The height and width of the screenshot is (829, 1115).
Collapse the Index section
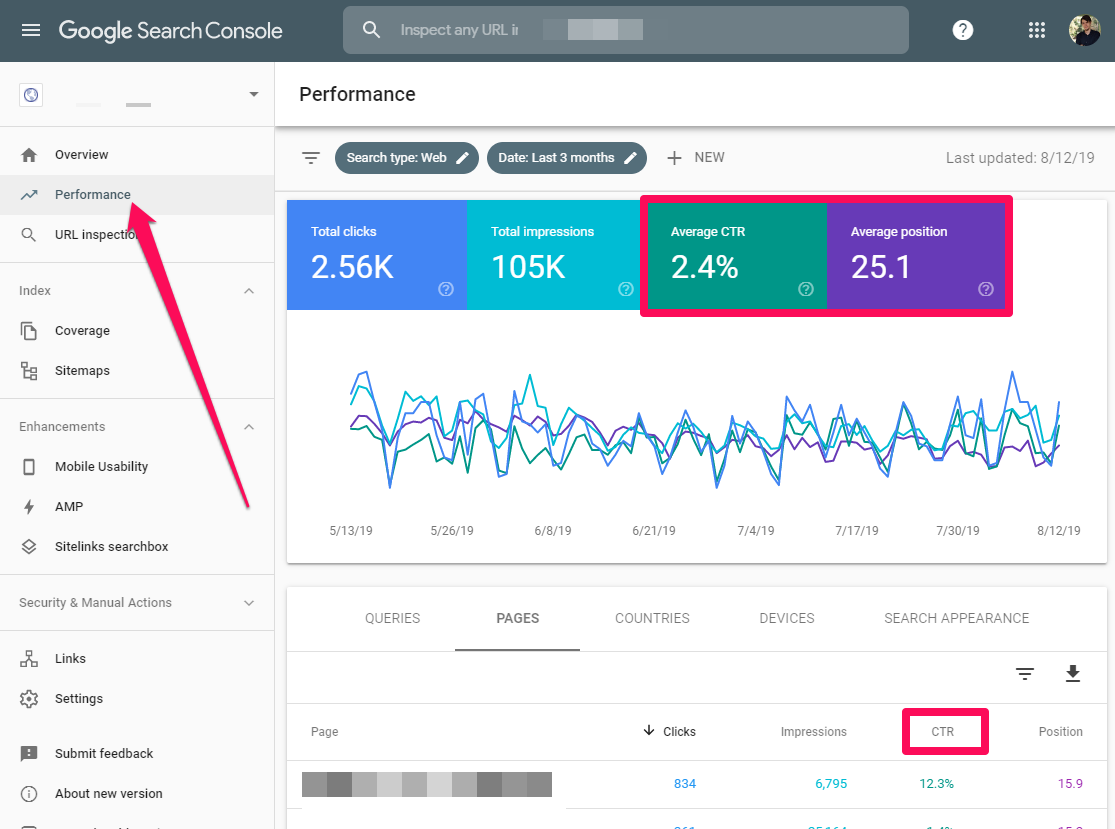(249, 291)
